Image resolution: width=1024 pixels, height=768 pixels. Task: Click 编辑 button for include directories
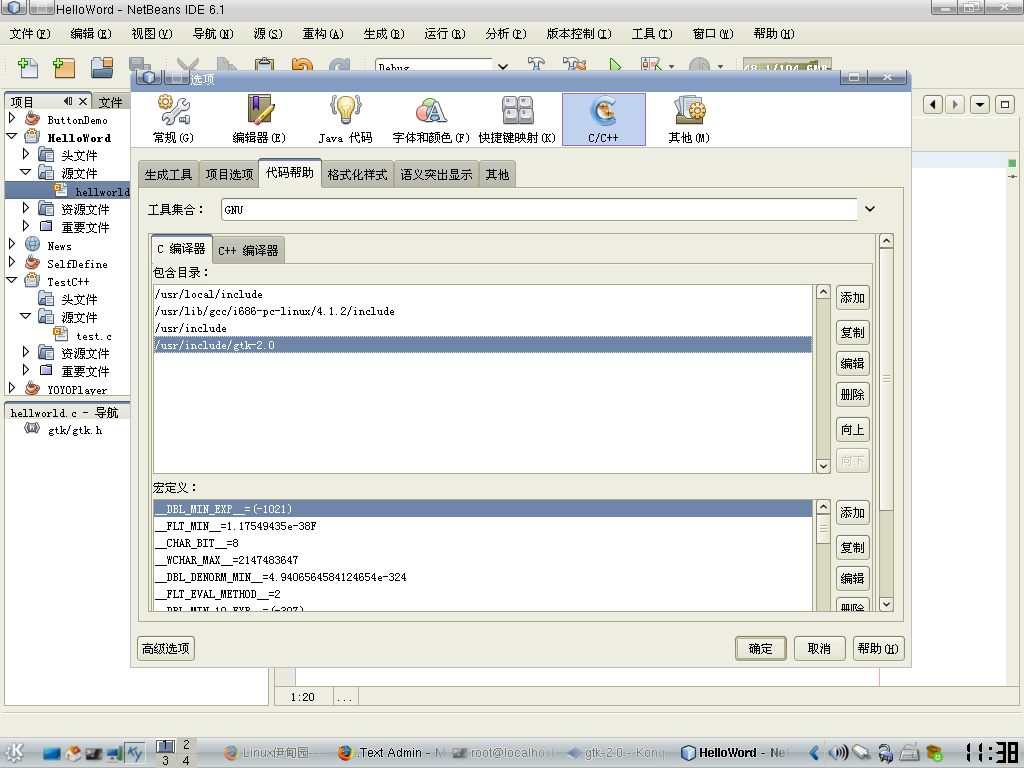pos(852,363)
